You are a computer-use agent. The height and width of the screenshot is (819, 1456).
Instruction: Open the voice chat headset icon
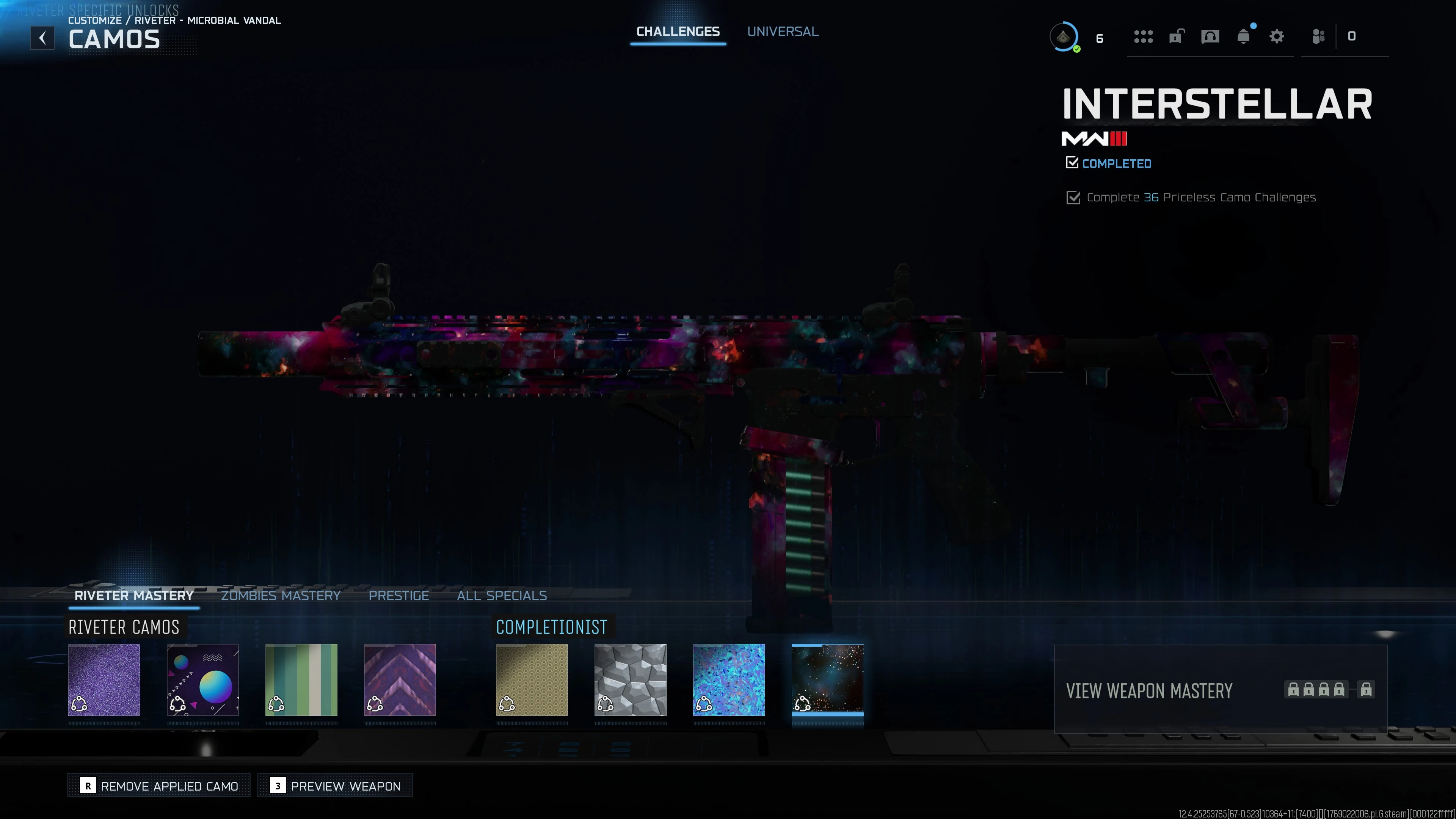[x=1210, y=37]
